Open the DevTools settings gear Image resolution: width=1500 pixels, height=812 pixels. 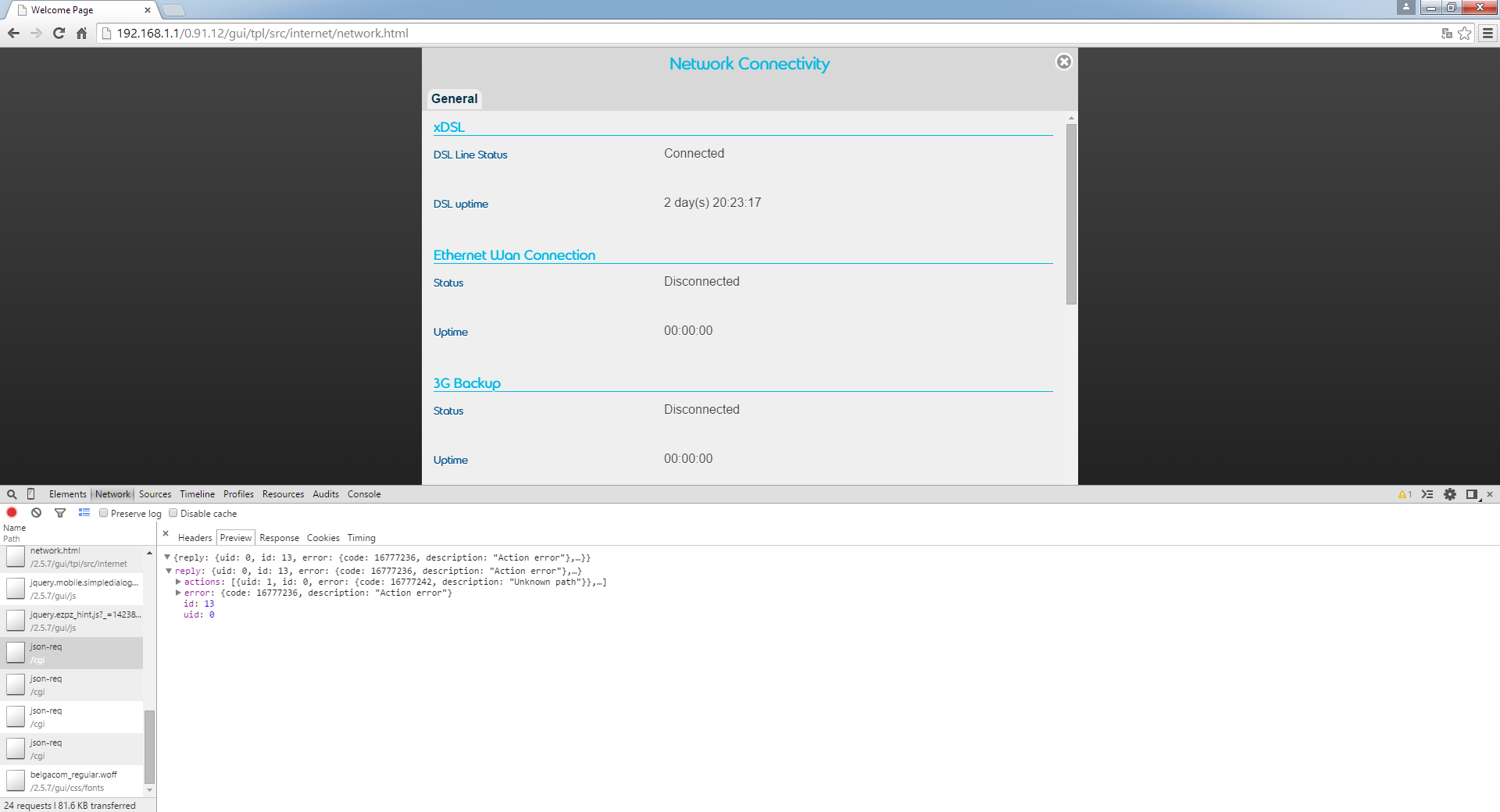coord(1450,494)
